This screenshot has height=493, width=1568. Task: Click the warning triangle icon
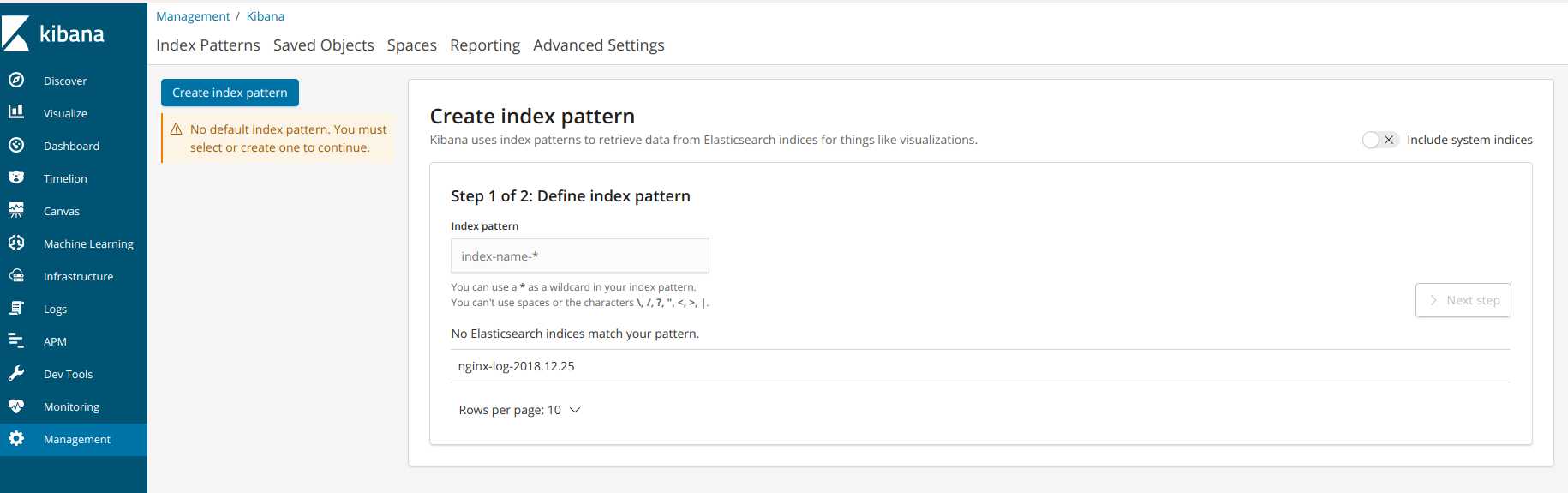click(177, 129)
